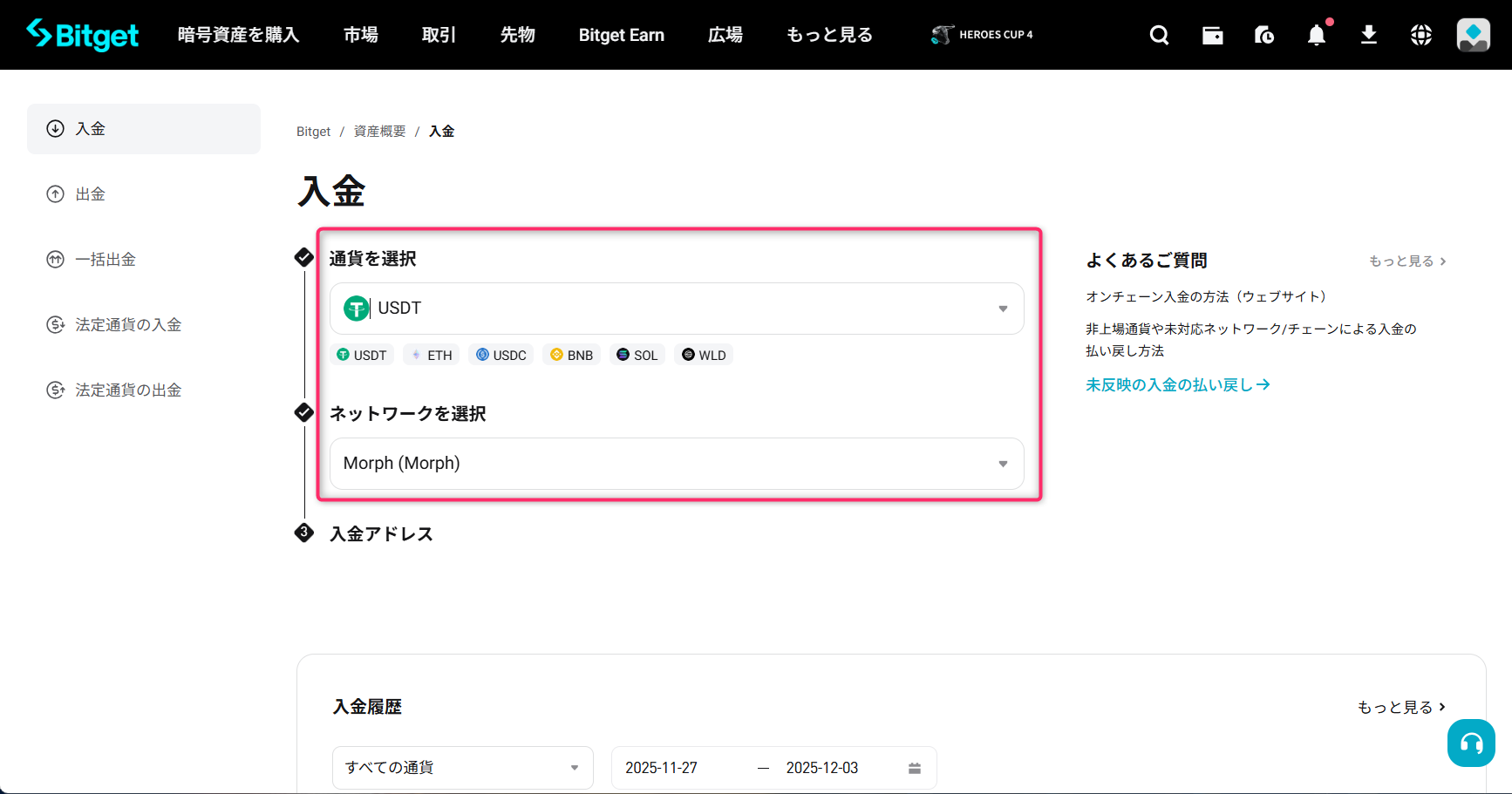Viewport: 1512px width, 794px height.
Task: Open the search icon in the navigation bar
Action: click(1160, 35)
